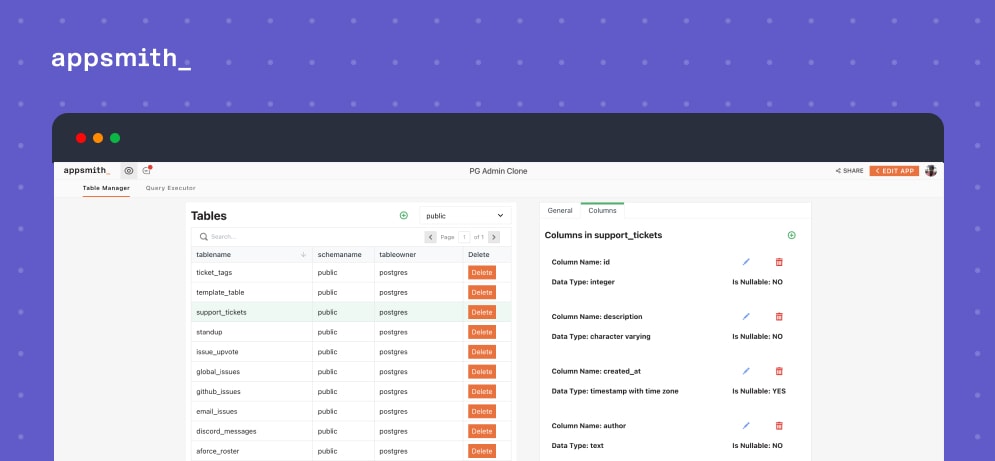Delete the author column trash icon
Screen dimensions: 995x461
[779, 425]
